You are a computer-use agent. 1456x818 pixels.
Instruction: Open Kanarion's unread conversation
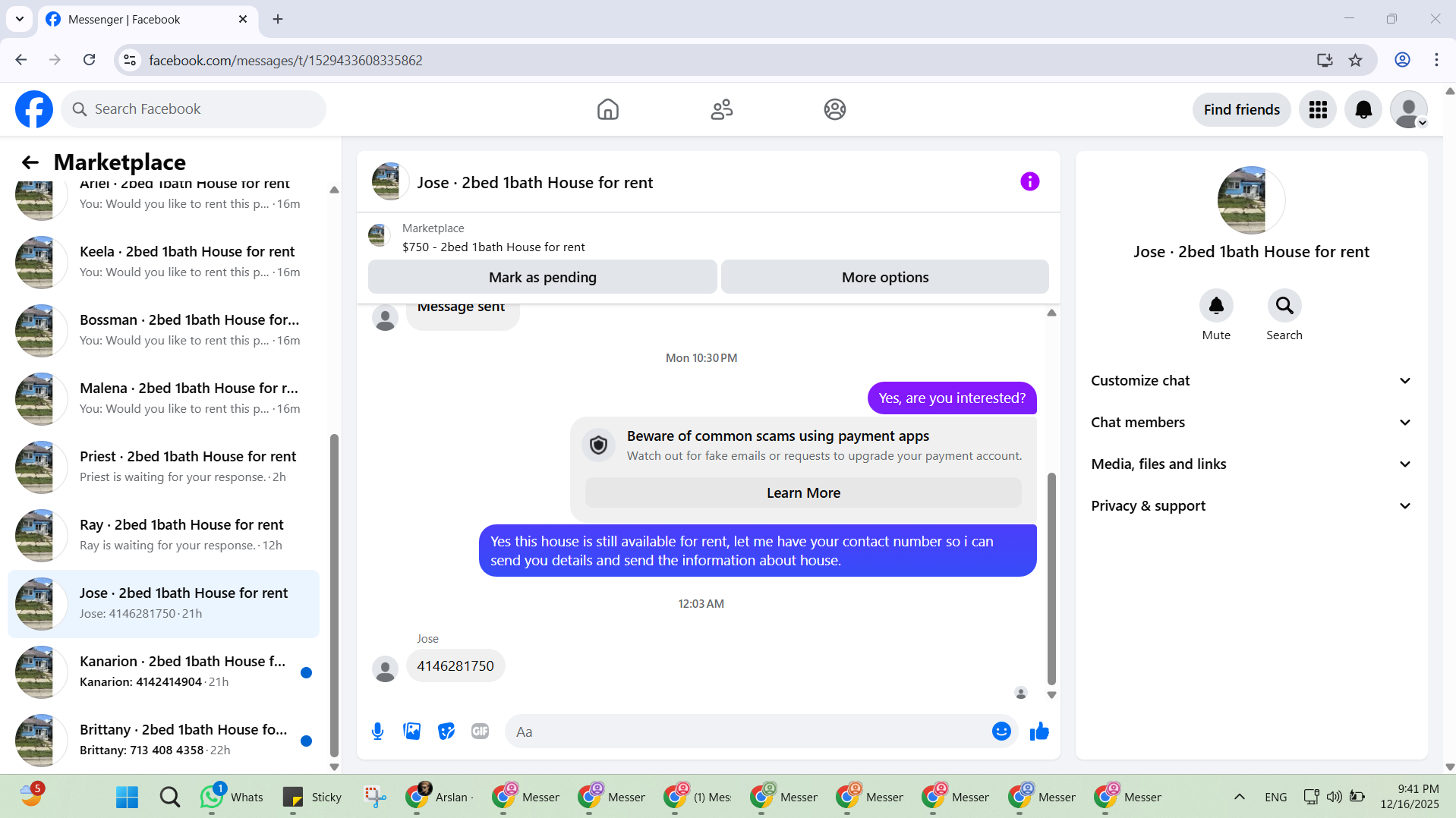163,672
